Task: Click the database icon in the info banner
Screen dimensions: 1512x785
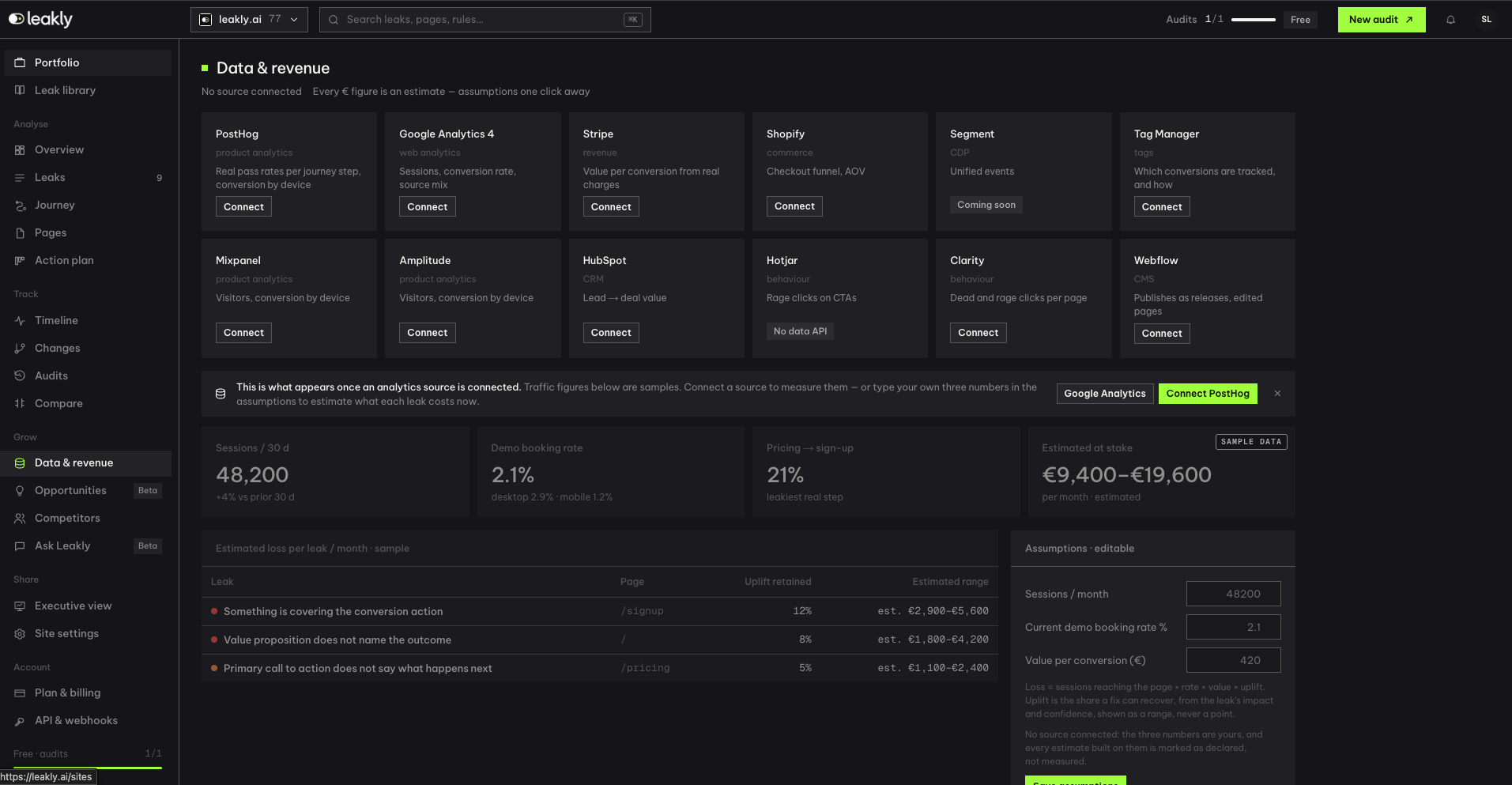Action: click(x=221, y=394)
